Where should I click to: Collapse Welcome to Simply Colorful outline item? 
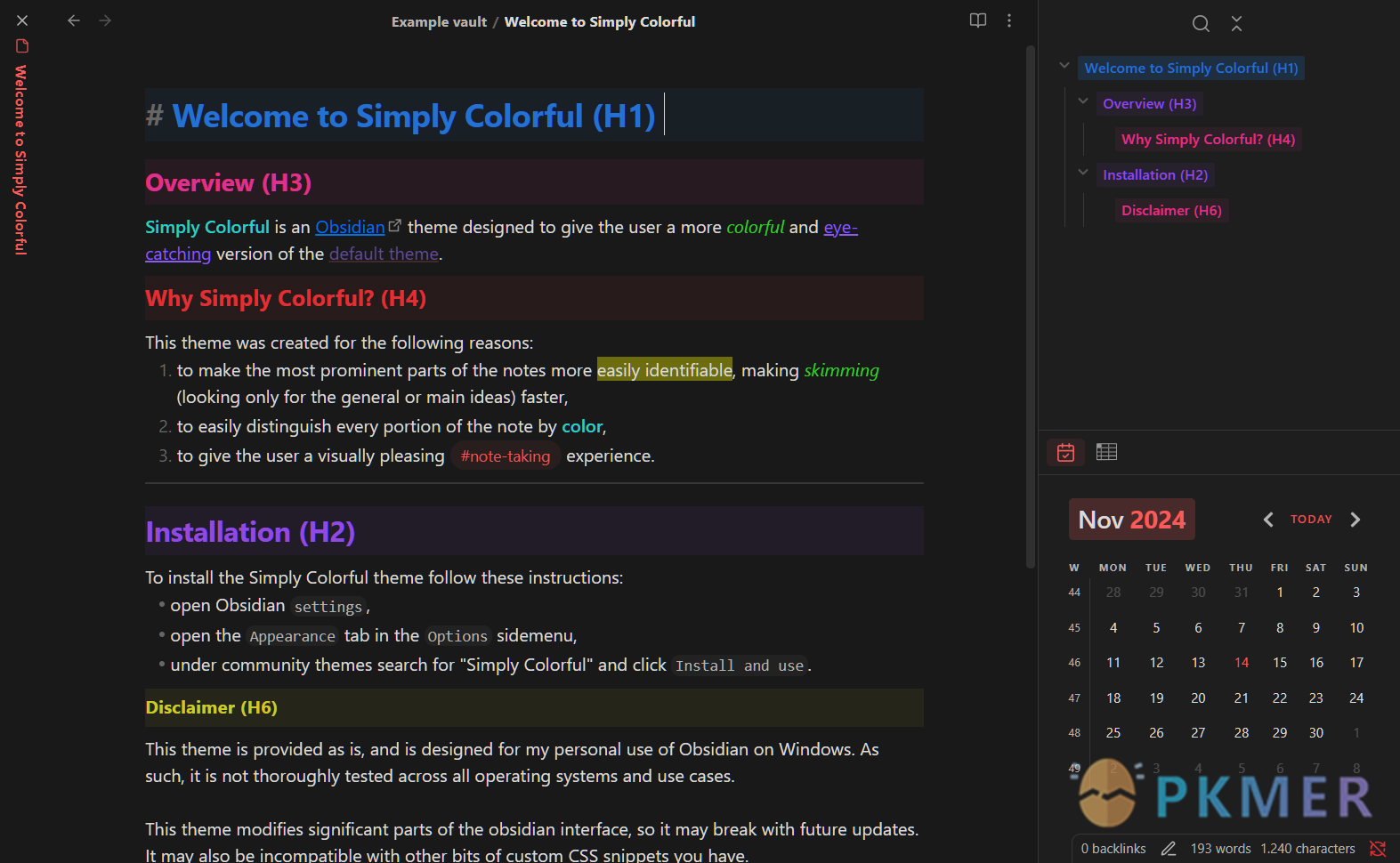[x=1064, y=66]
